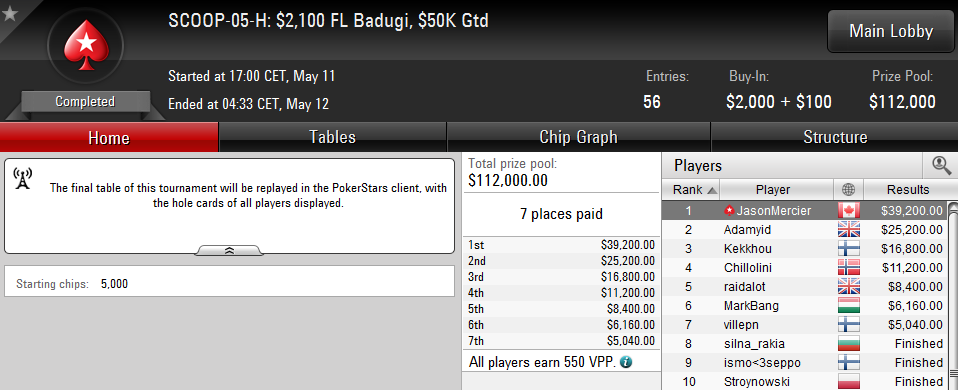958x390 pixels.
Task: Collapse the final table announcement panel
Action: point(229,250)
